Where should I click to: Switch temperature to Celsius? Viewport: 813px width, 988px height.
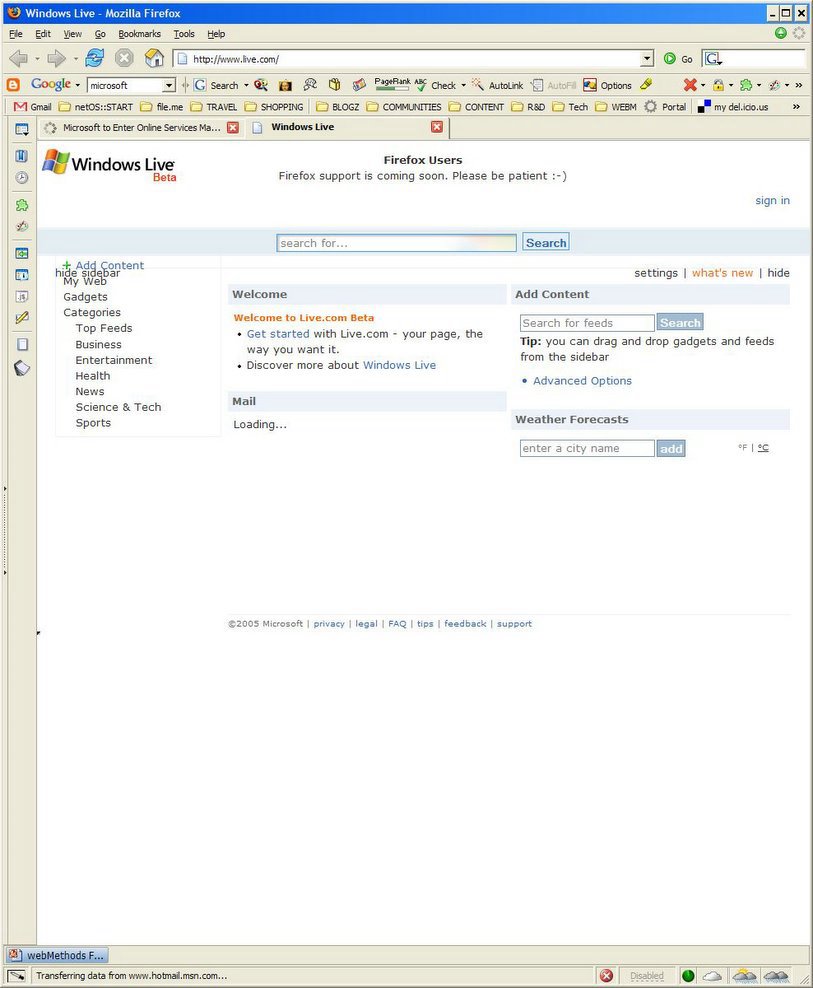tap(763, 447)
